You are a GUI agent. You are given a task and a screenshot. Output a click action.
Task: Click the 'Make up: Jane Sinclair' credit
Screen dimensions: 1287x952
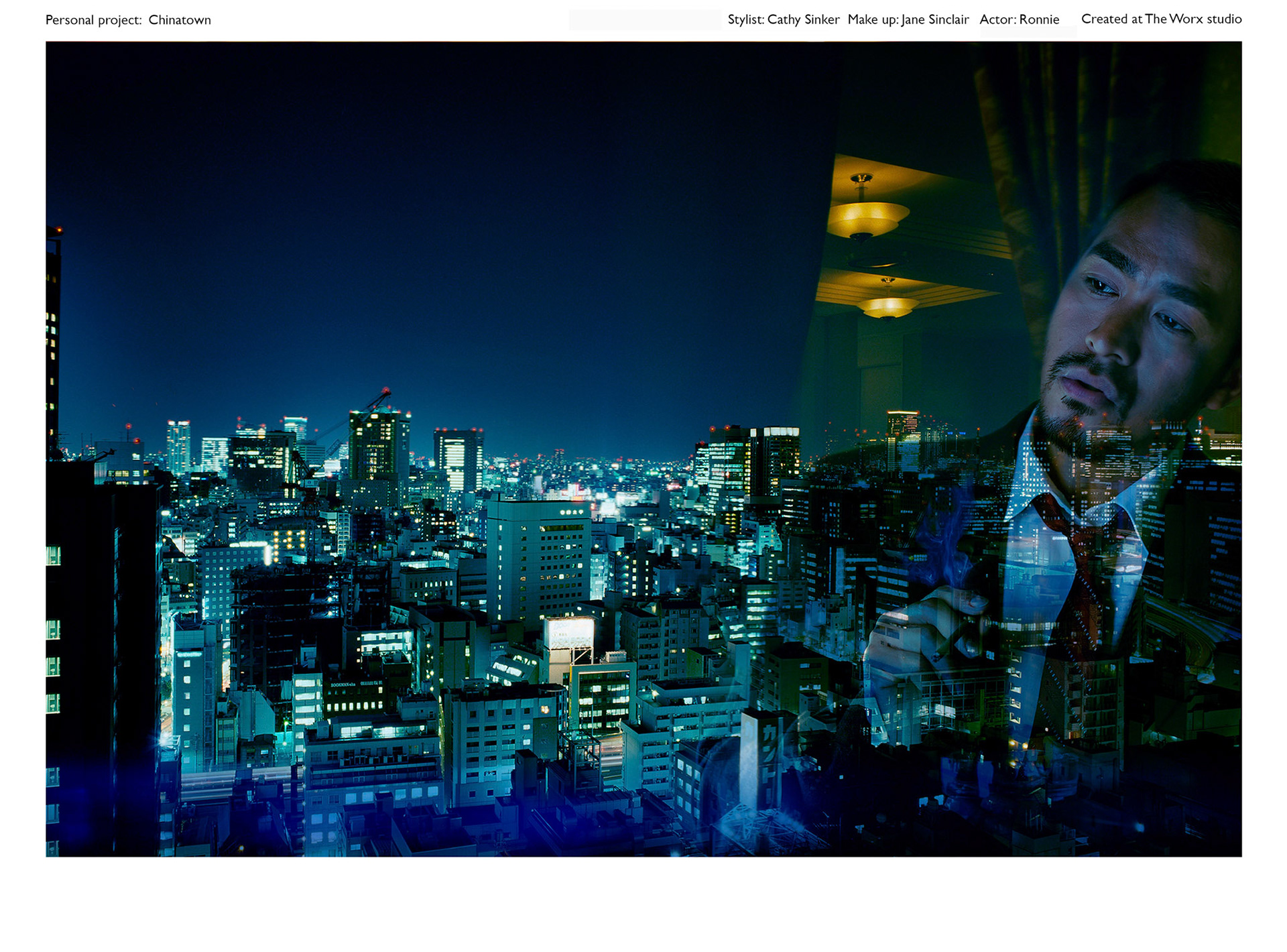click(x=908, y=19)
